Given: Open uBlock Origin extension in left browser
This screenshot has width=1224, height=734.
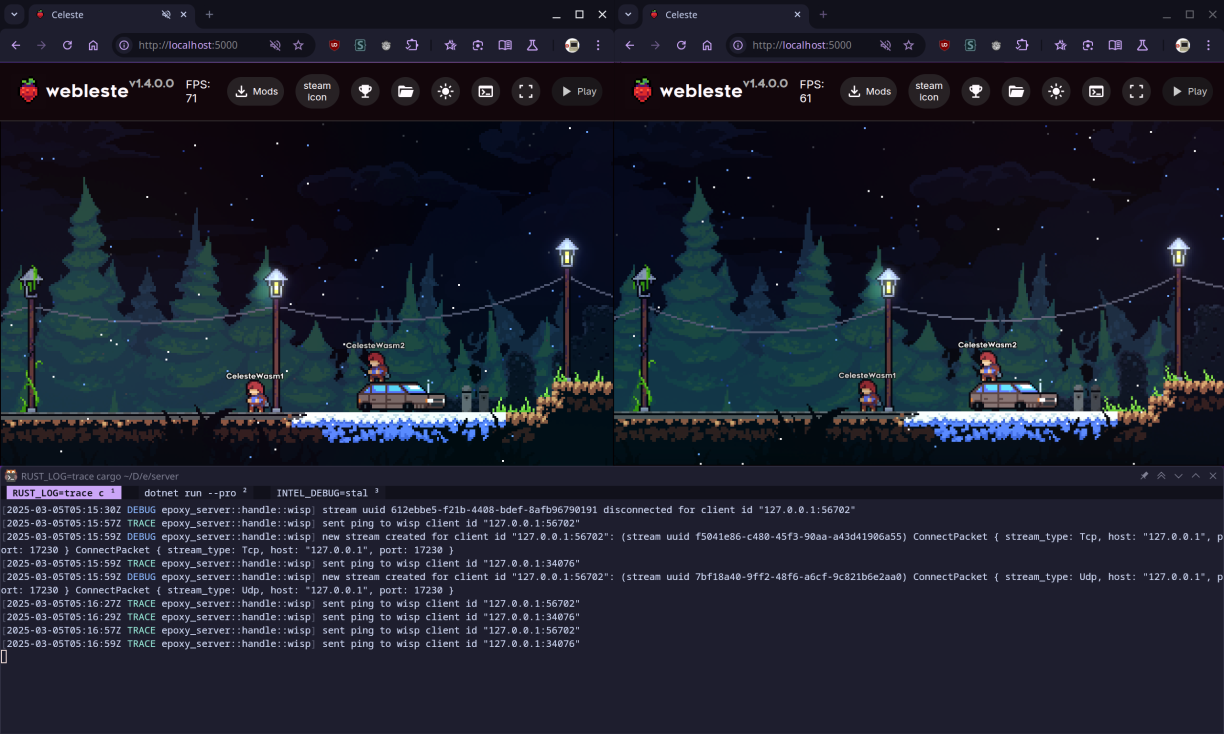Looking at the screenshot, I should pos(334,45).
